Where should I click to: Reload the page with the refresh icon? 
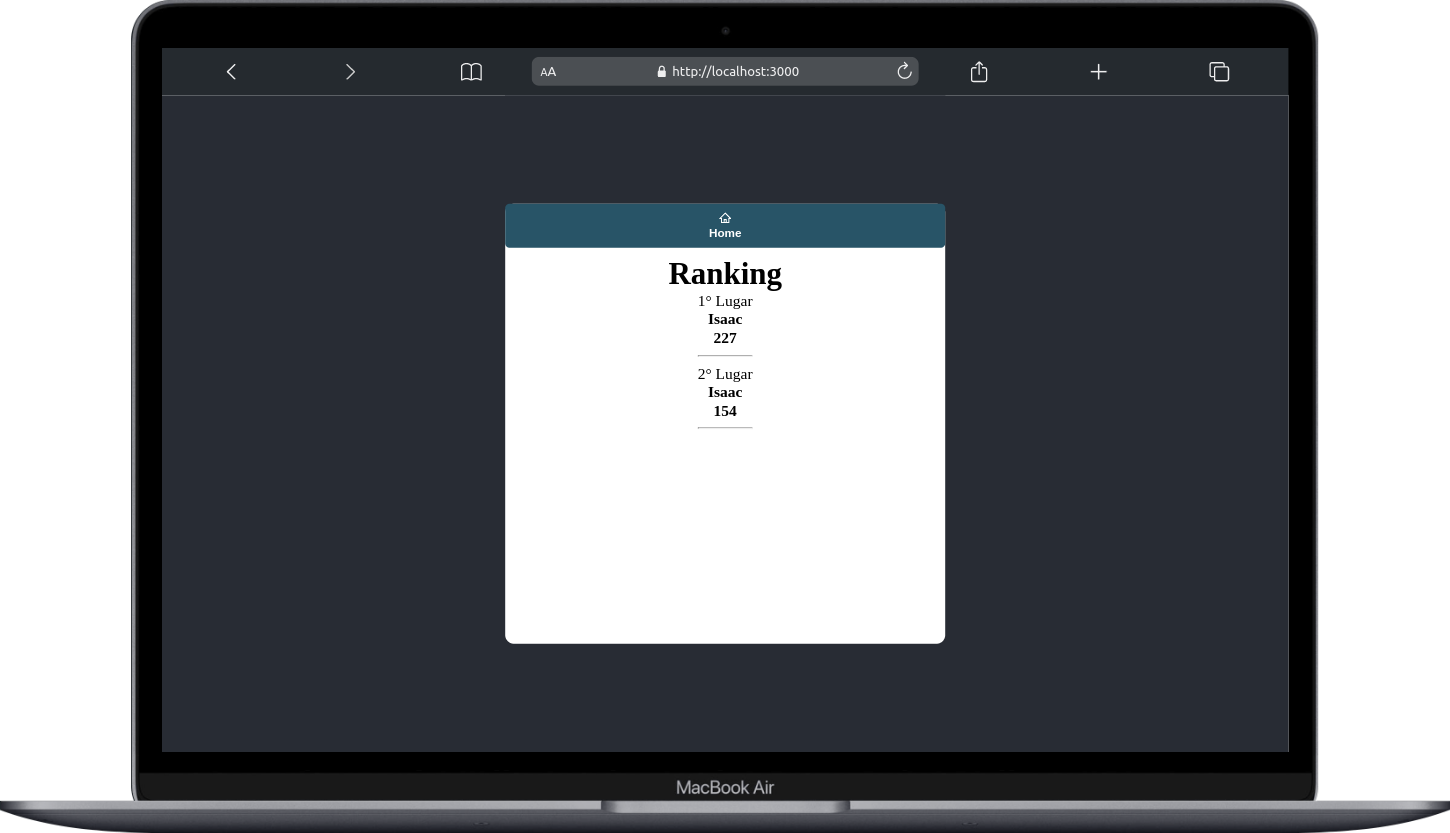(904, 71)
